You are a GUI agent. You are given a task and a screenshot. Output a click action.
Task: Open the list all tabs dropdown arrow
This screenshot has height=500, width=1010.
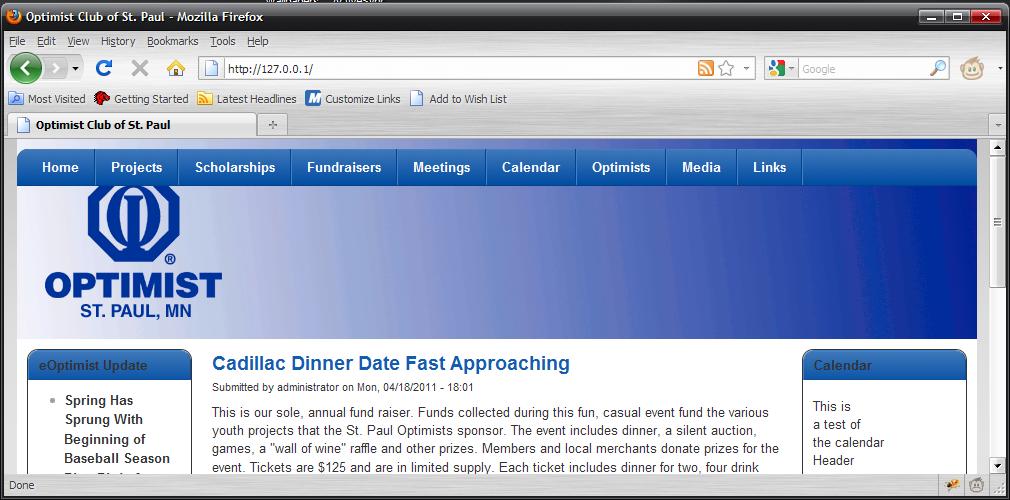click(x=998, y=125)
